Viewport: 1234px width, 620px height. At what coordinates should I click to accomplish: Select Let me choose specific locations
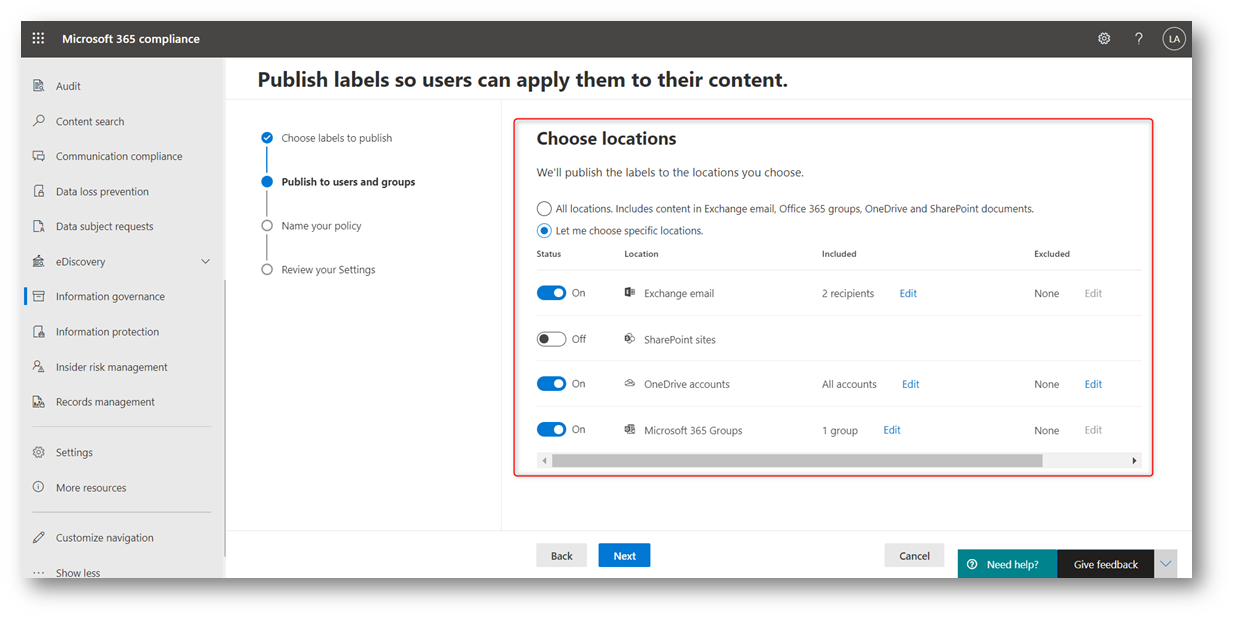pyautogui.click(x=544, y=231)
